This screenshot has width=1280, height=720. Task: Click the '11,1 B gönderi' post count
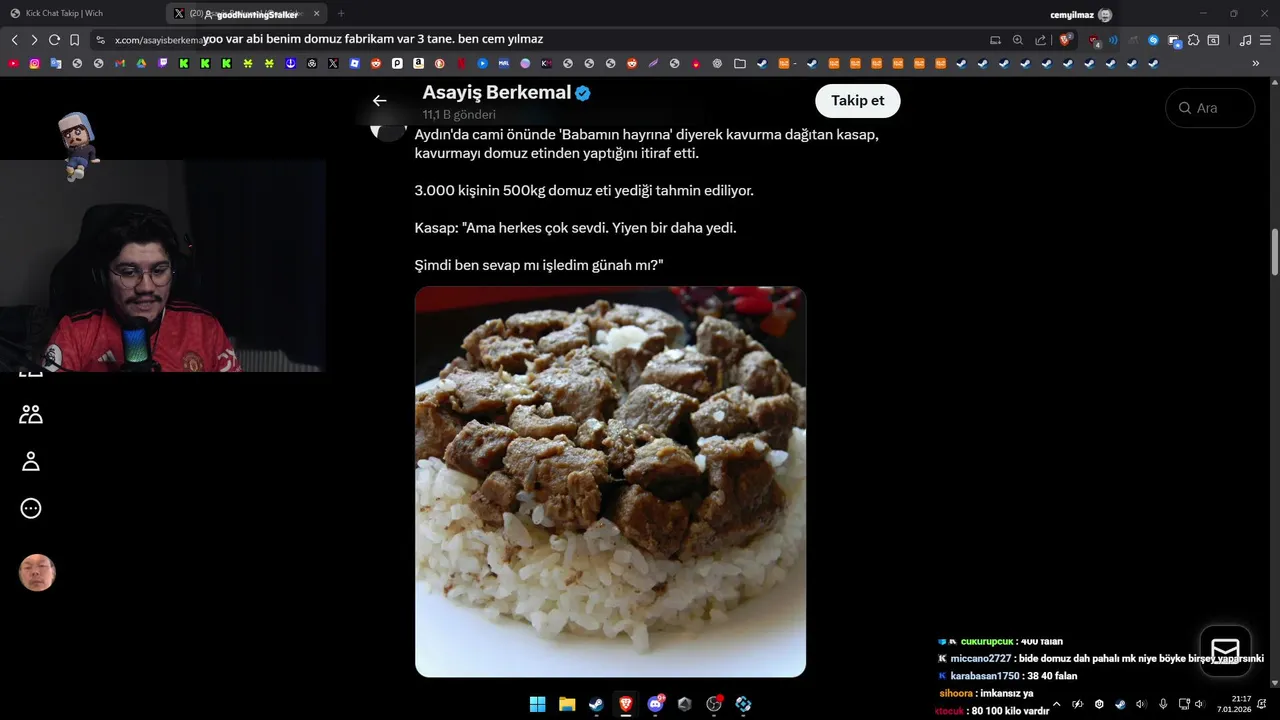(x=459, y=115)
